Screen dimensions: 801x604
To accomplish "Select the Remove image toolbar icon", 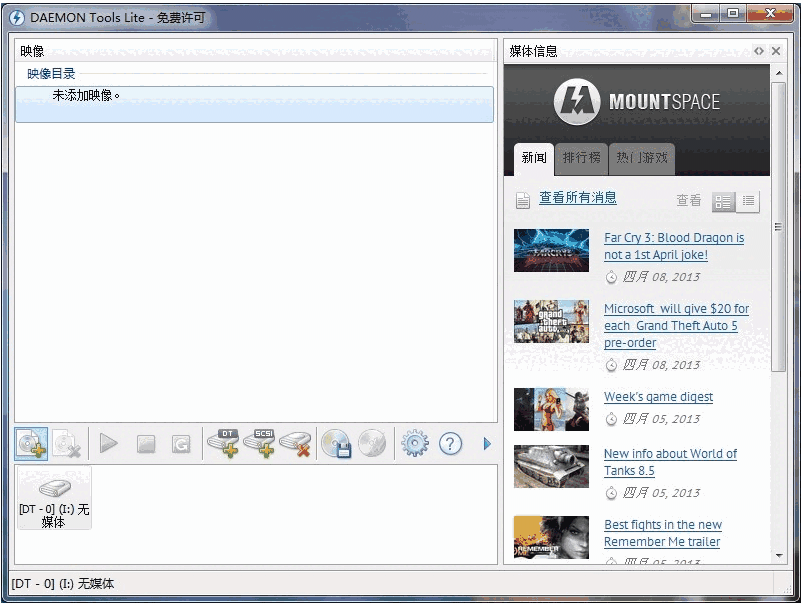I will pyautogui.click(x=68, y=443).
